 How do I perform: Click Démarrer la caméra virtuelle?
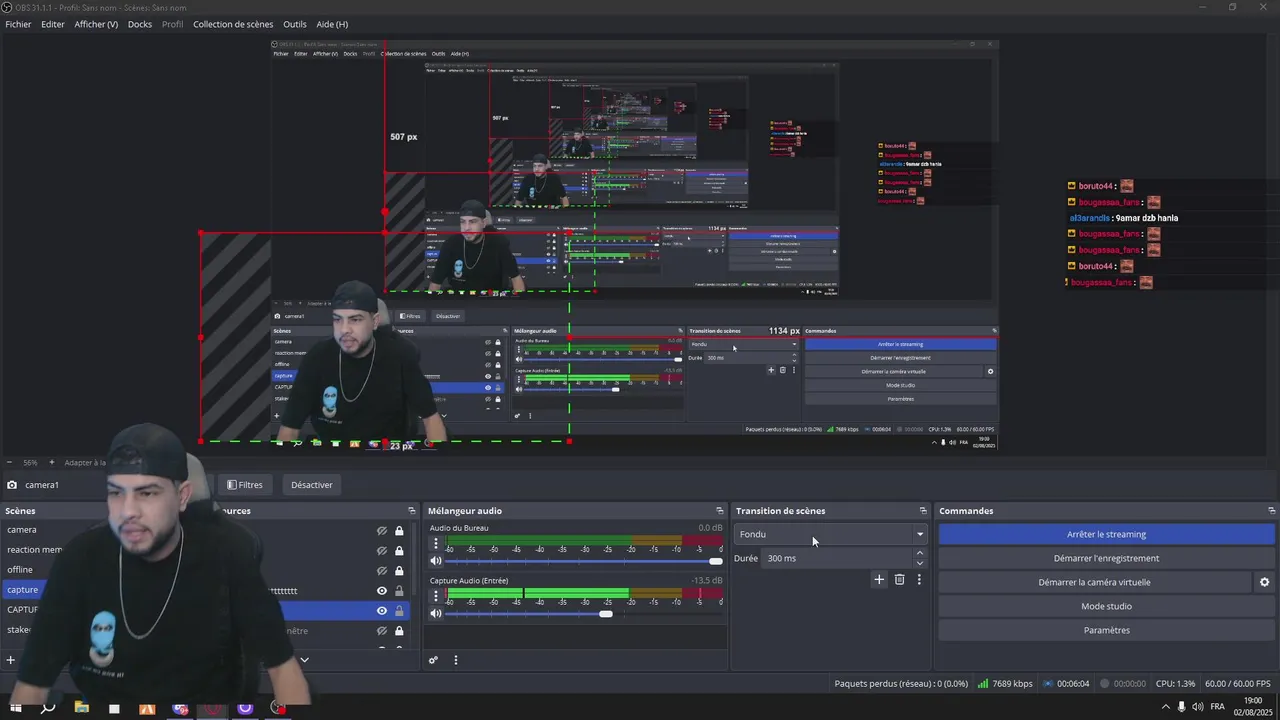click(x=1094, y=582)
